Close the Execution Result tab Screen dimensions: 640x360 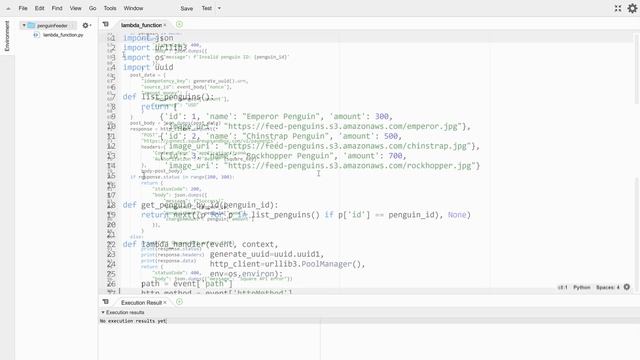[x=165, y=302]
